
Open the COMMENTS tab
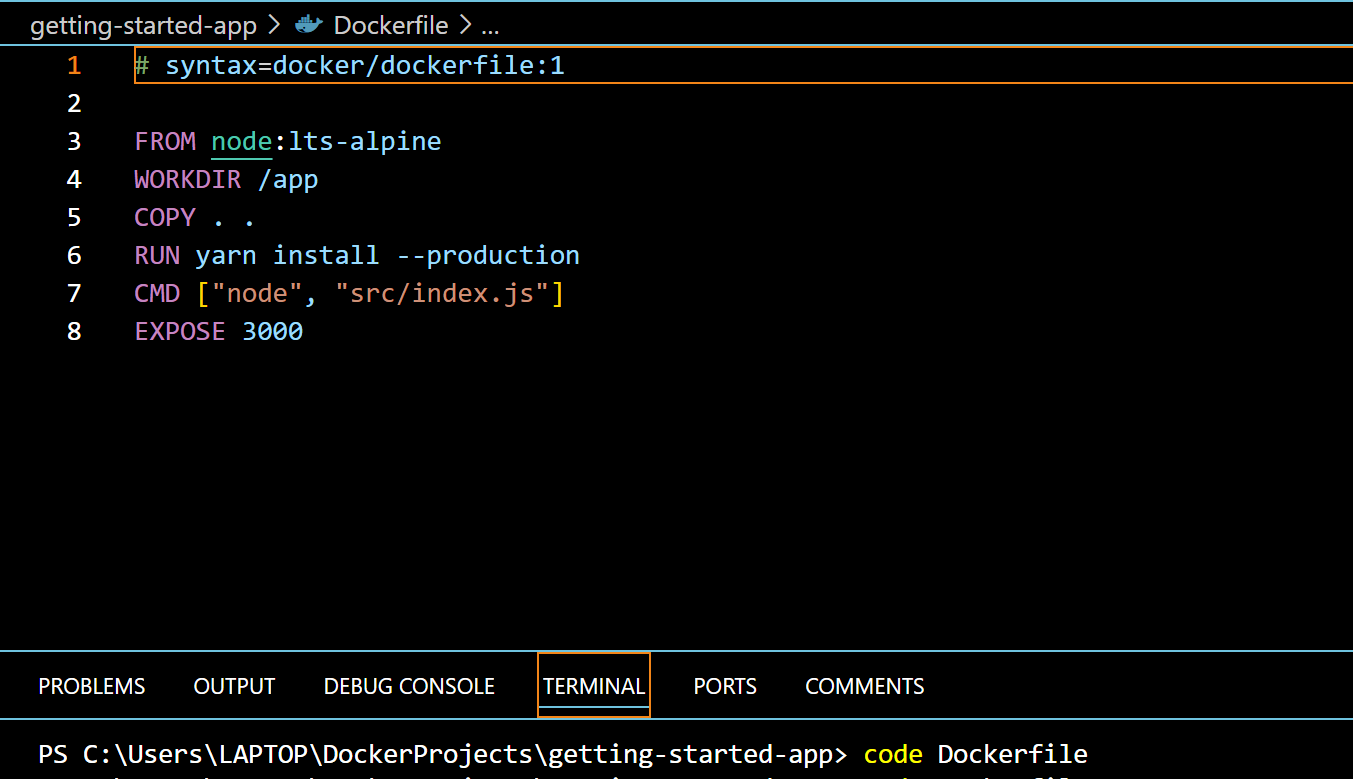click(865, 686)
